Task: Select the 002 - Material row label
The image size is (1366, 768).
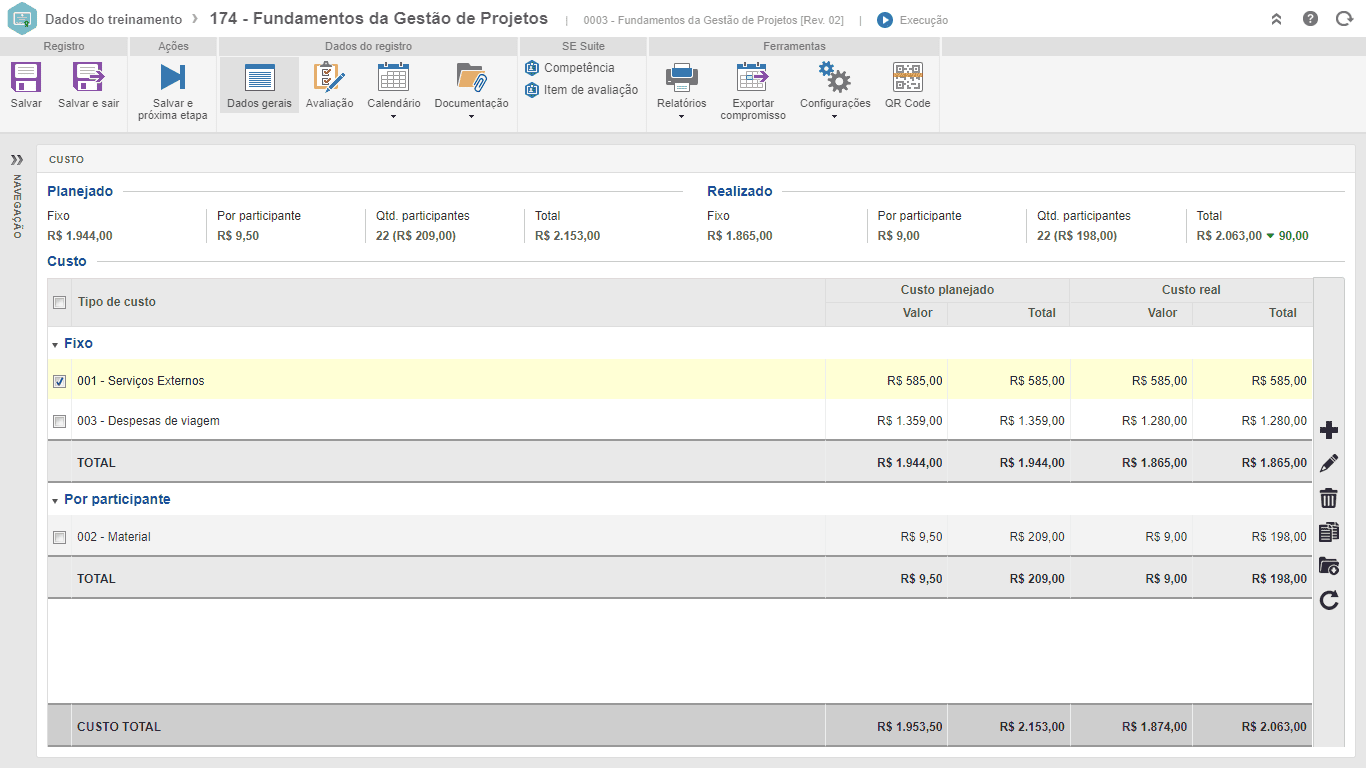Action: pos(114,537)
